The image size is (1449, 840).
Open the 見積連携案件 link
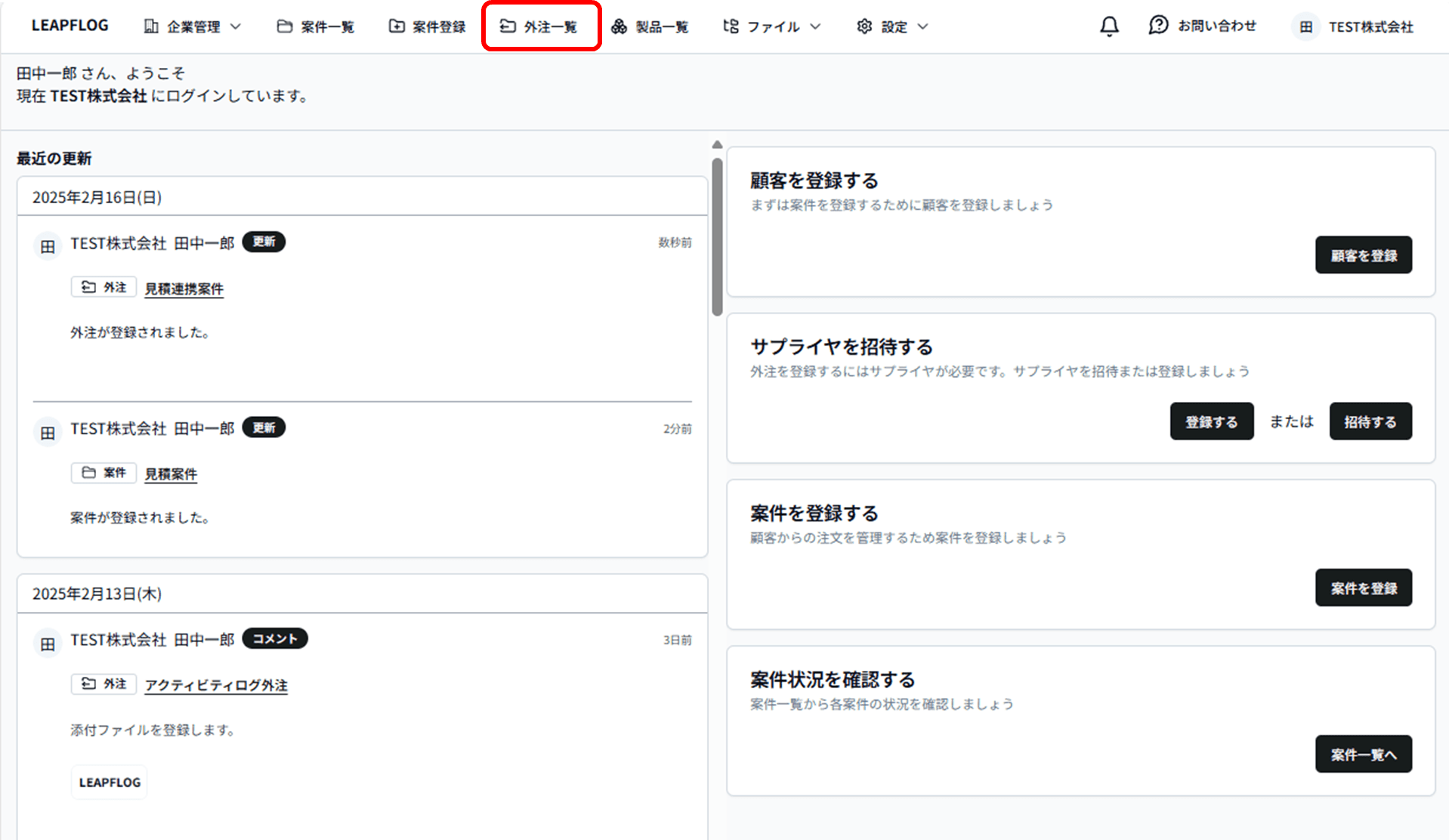184,288
